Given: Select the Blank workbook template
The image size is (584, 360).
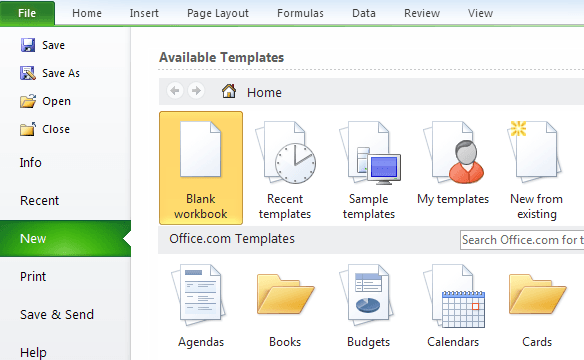Looking at the screenshot, I should [201, 168].
